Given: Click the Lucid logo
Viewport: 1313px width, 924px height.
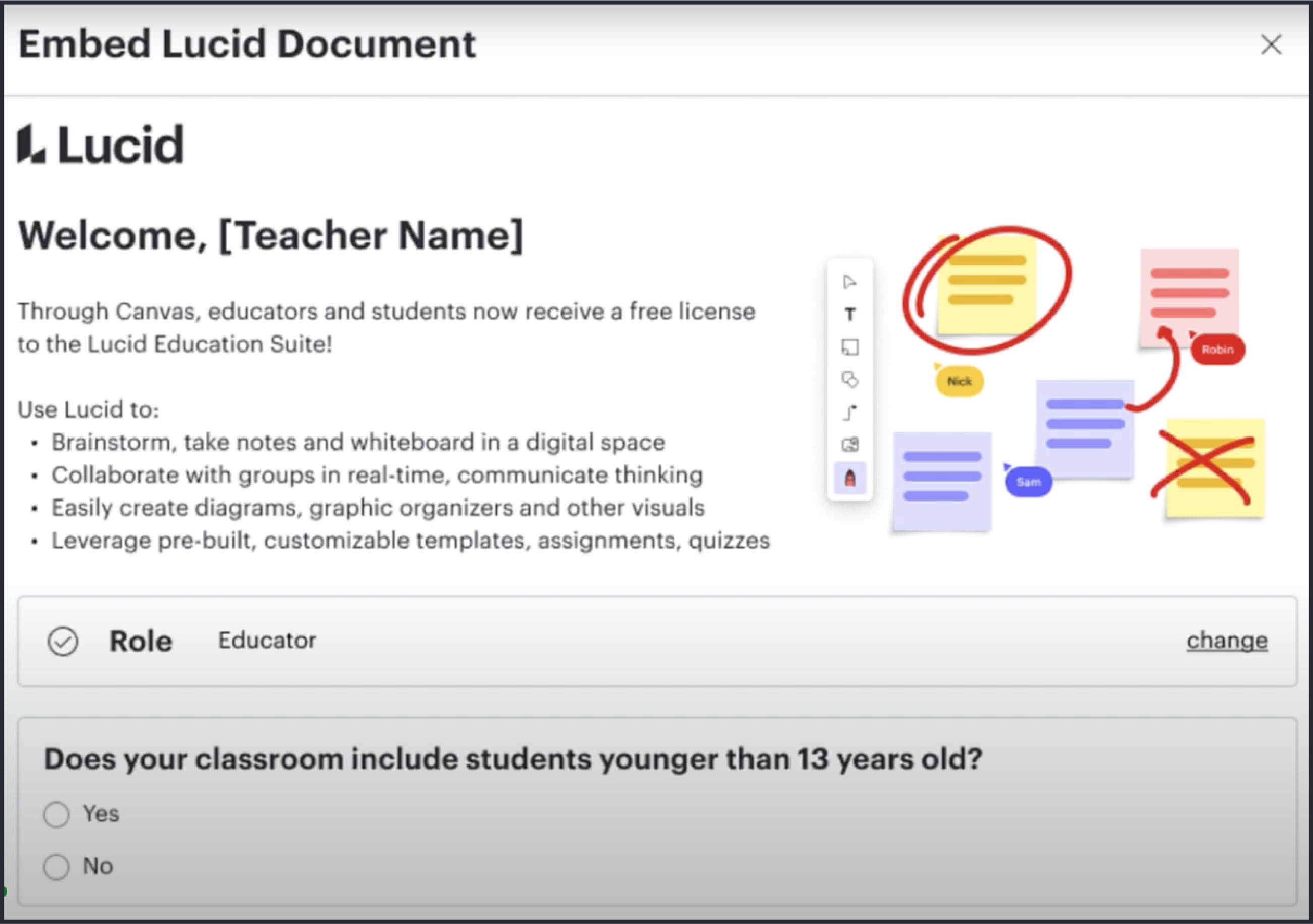Looking at the screenshot, I should [100, 145].
